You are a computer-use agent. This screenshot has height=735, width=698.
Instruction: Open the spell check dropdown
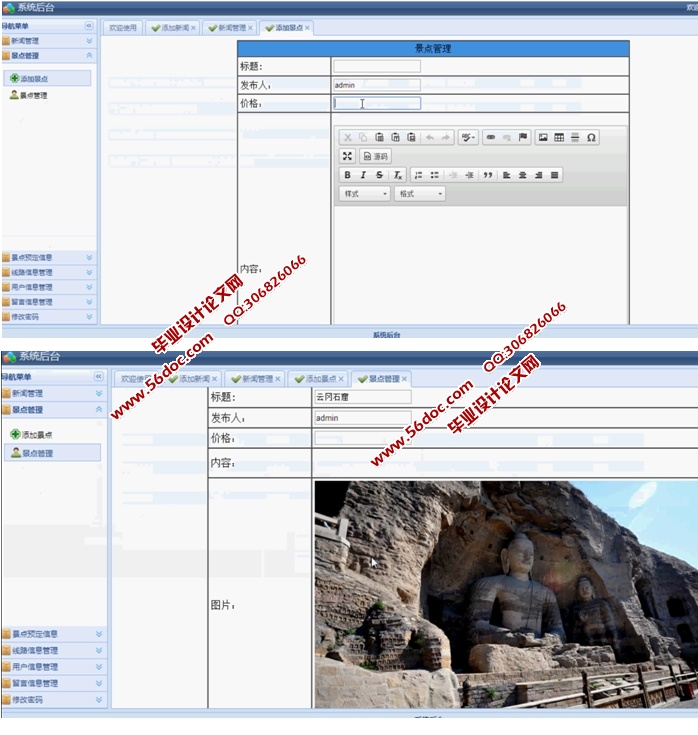pos(468,137)
